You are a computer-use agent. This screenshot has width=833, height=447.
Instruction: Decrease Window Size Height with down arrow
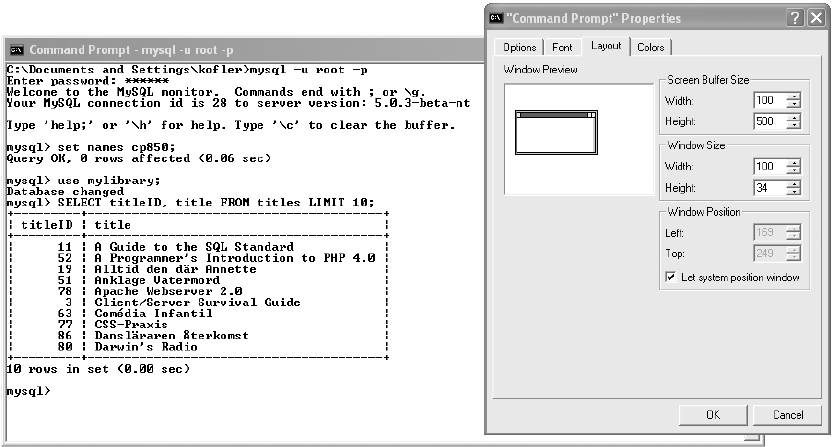[x=794, y=192]
